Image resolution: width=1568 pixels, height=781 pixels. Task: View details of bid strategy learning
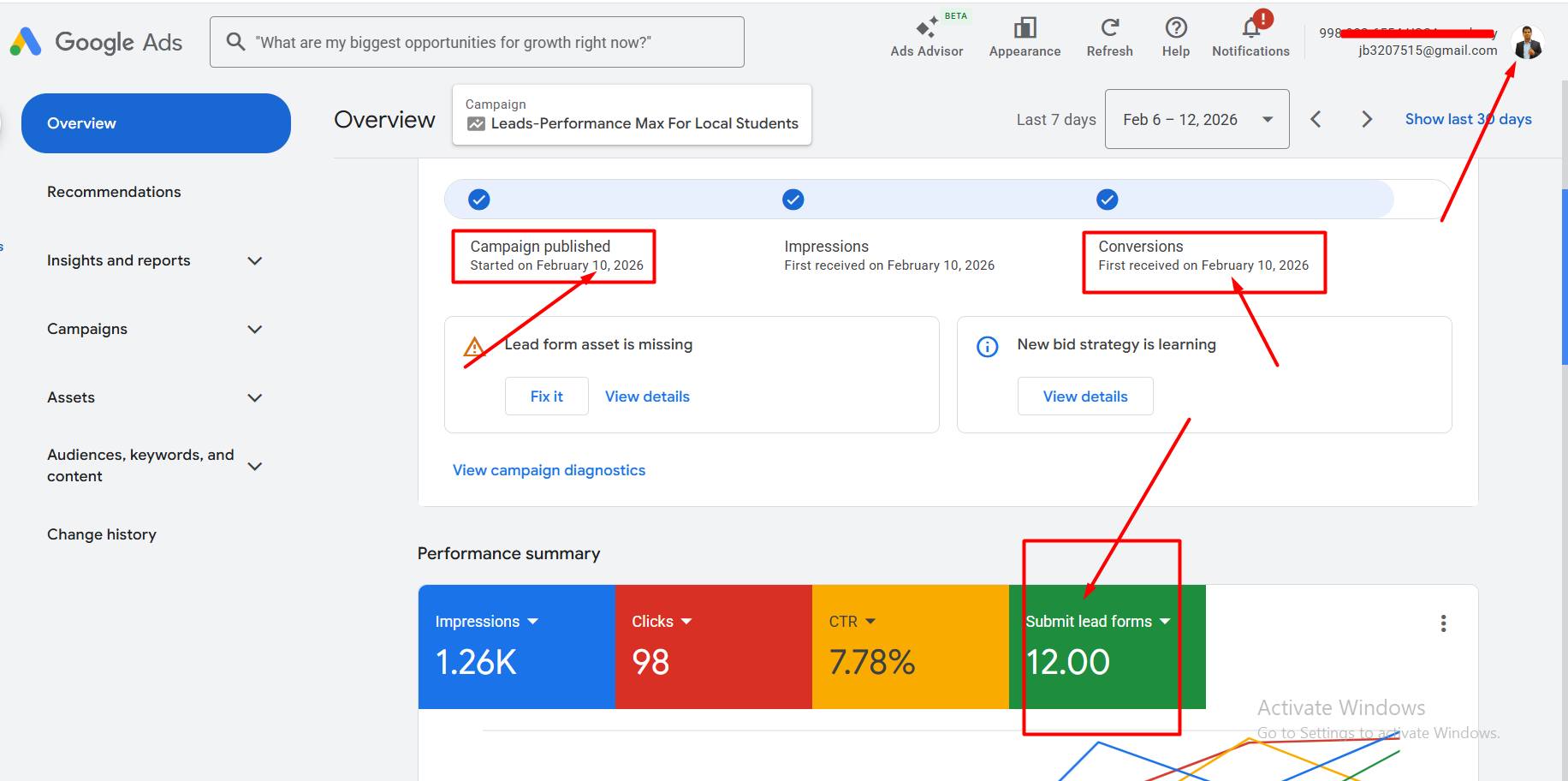click(x=1085, y=396)
